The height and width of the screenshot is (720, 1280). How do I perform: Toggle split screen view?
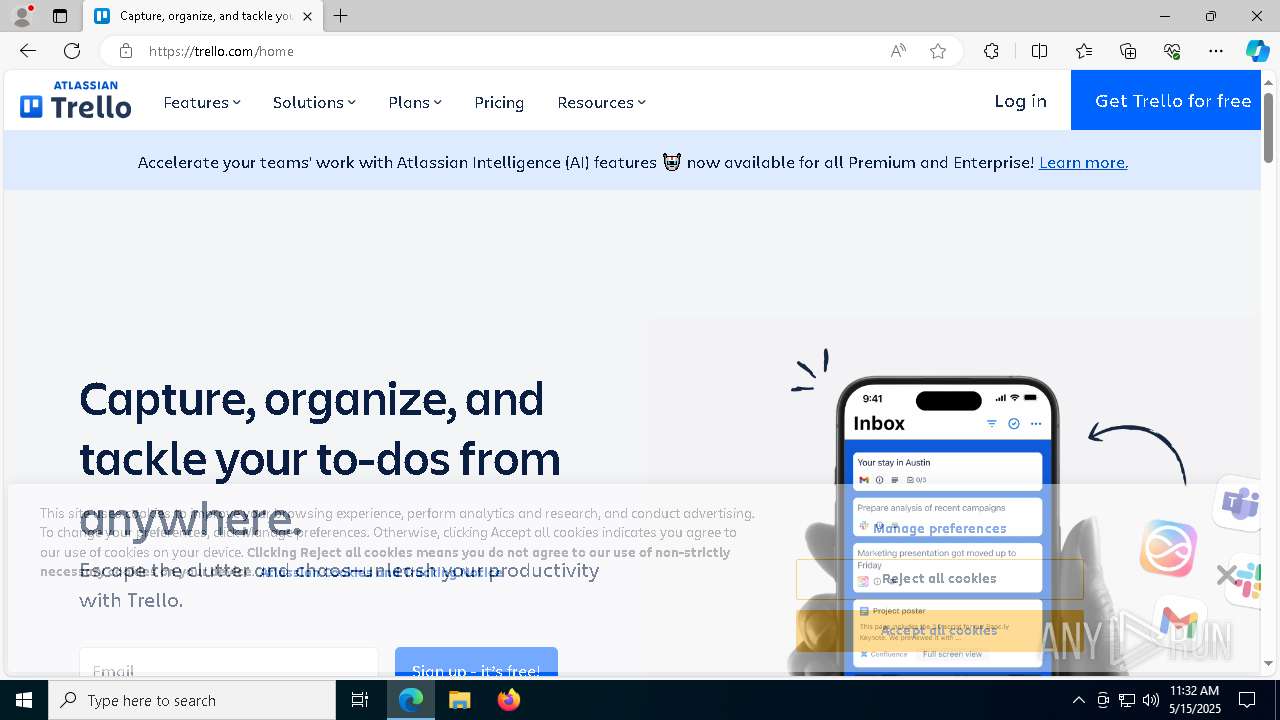coord(1039,51)
